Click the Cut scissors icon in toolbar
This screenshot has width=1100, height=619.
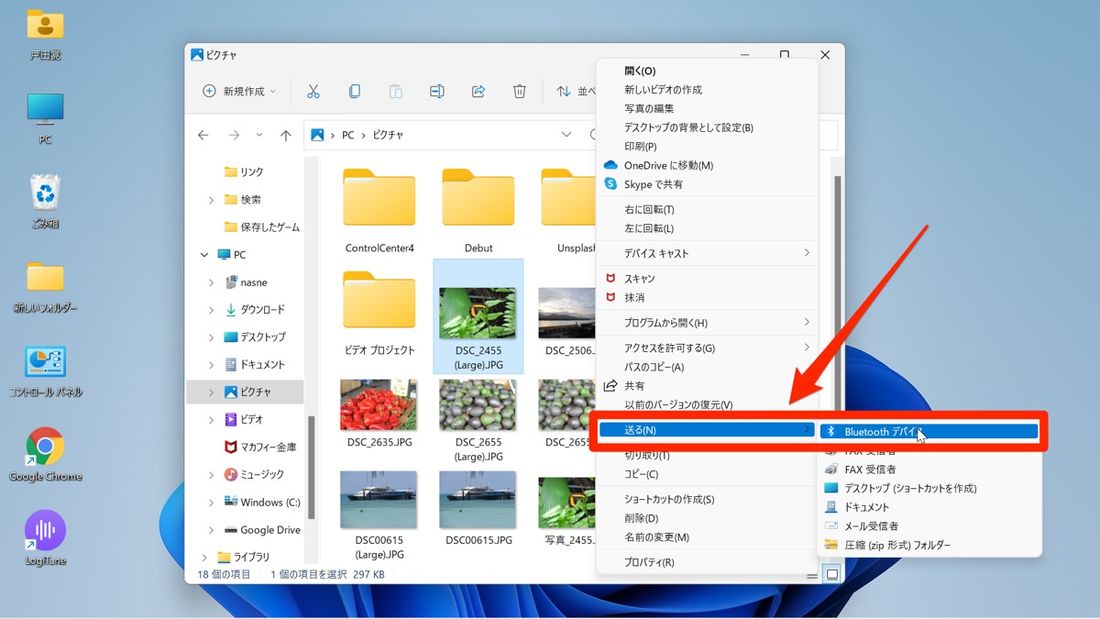click(313, 91)
